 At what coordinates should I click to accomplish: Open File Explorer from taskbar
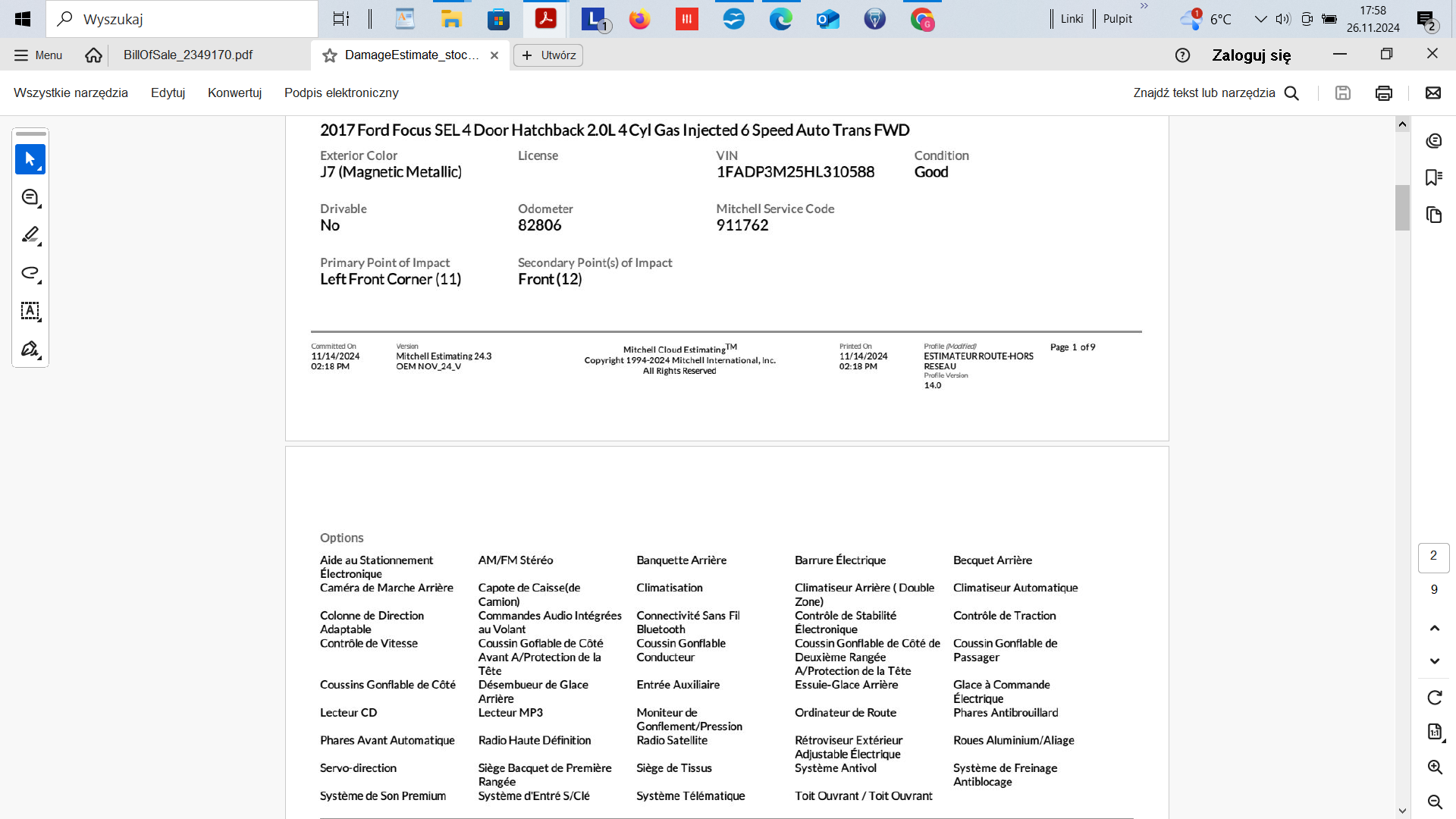pos(452,19)
